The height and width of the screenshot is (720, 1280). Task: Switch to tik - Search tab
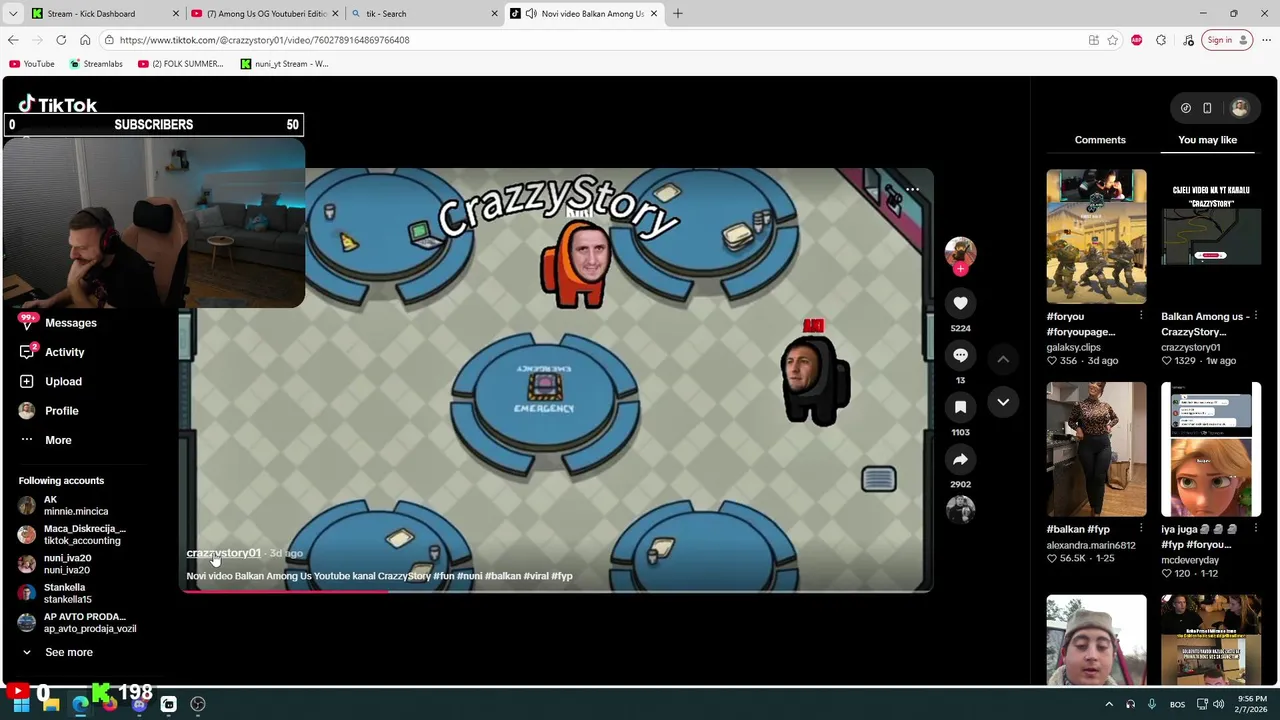[424, 14]
